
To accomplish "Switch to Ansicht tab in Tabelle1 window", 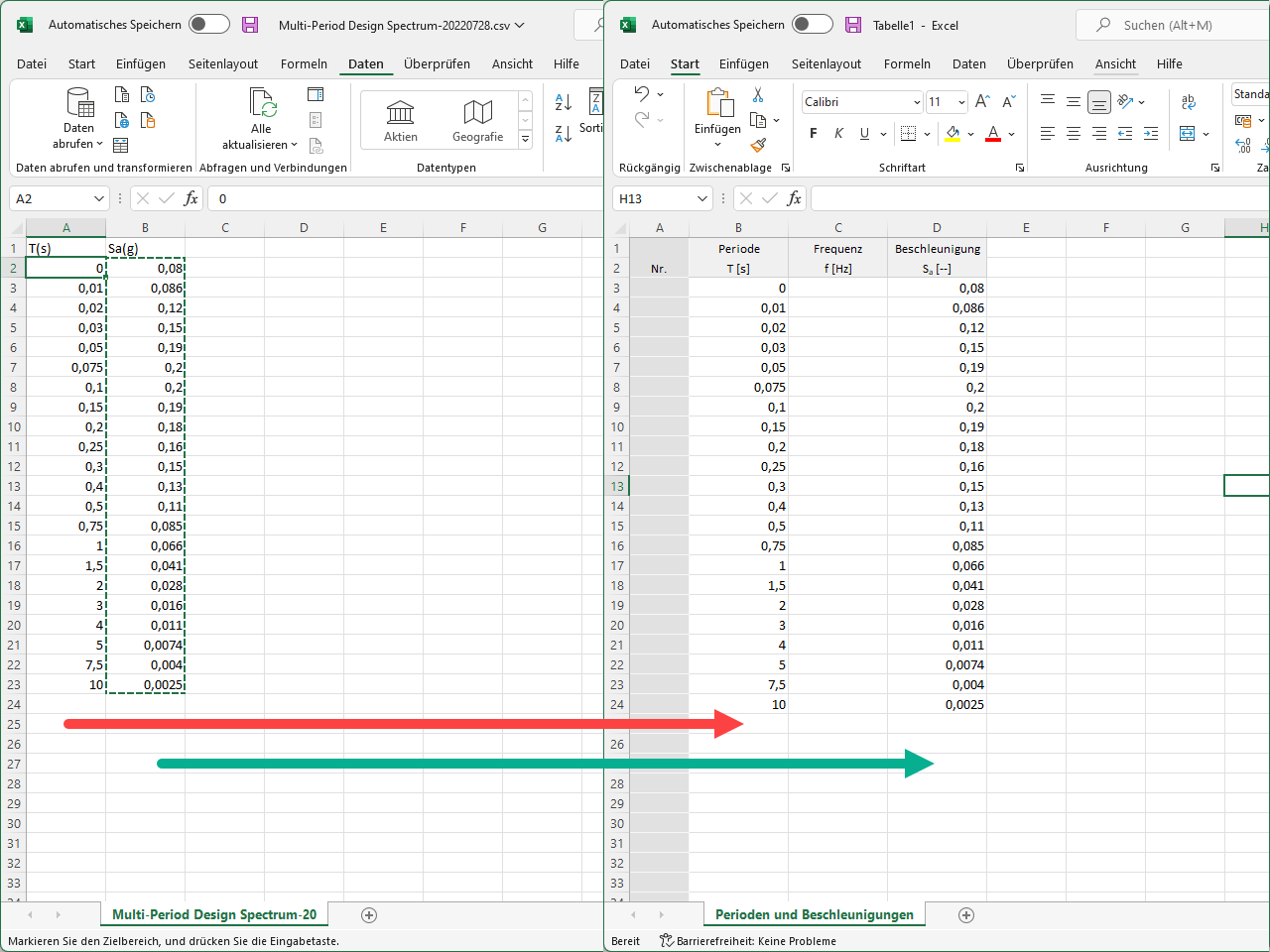I will click(1115, 63).
